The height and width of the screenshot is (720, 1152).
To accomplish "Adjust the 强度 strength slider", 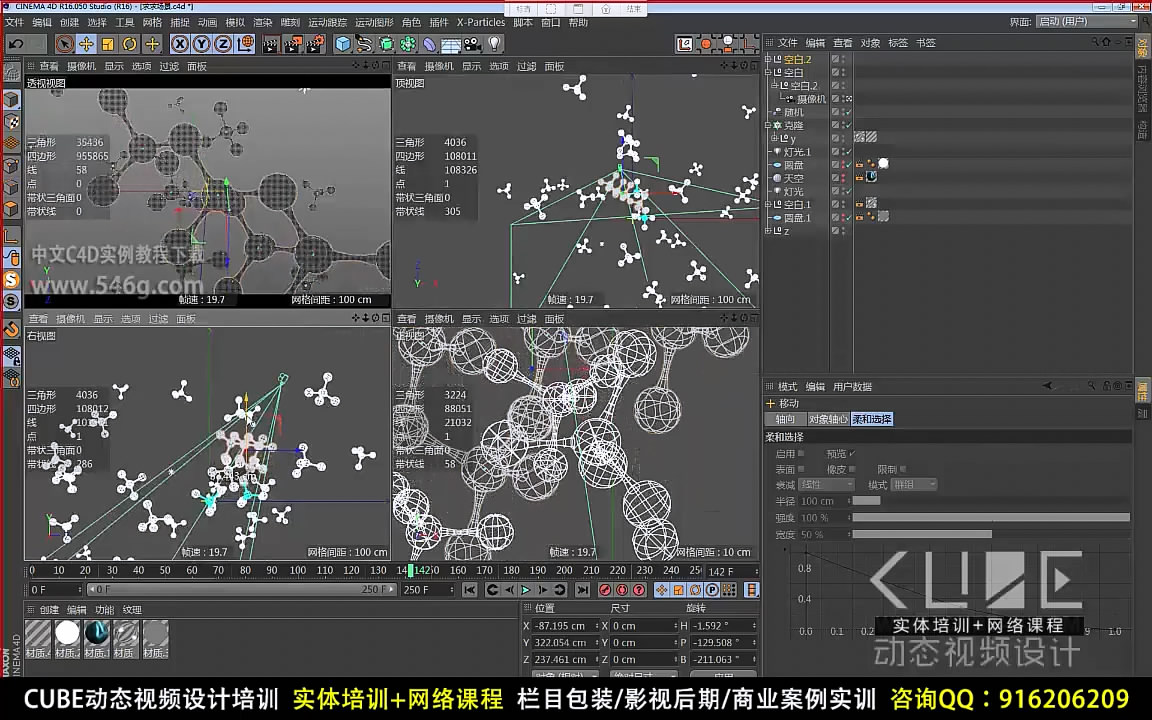I will (991, 518).
